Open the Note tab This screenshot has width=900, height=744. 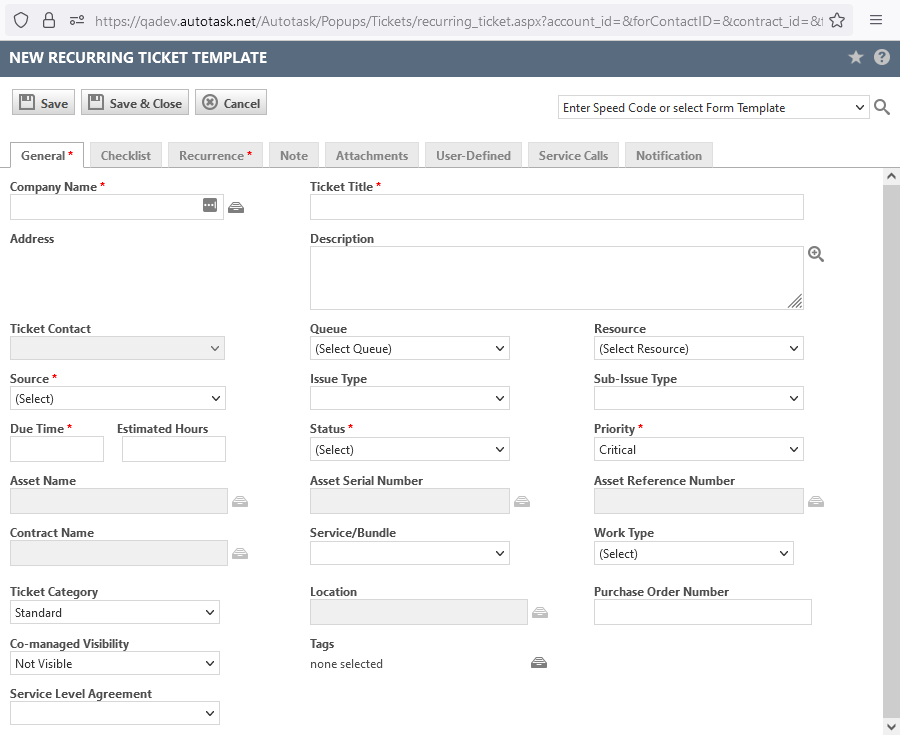pos(294,156)
